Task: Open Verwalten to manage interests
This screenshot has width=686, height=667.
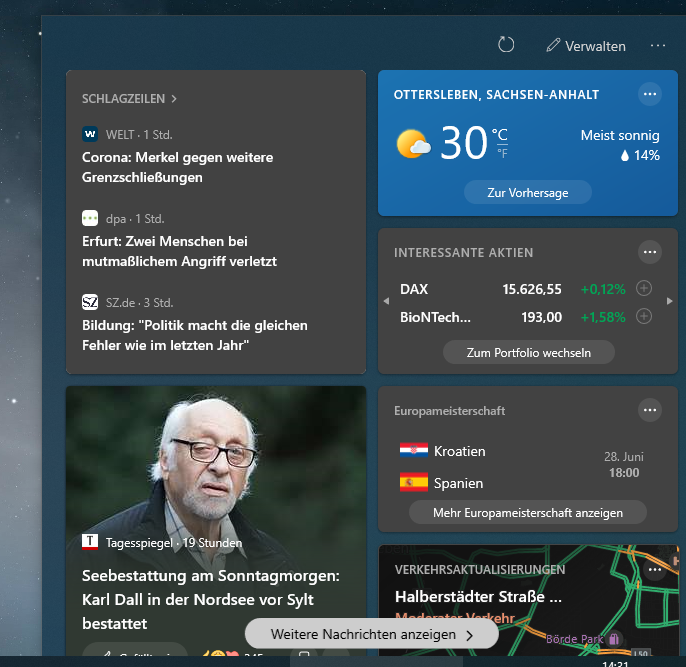Action: point(586,46)
